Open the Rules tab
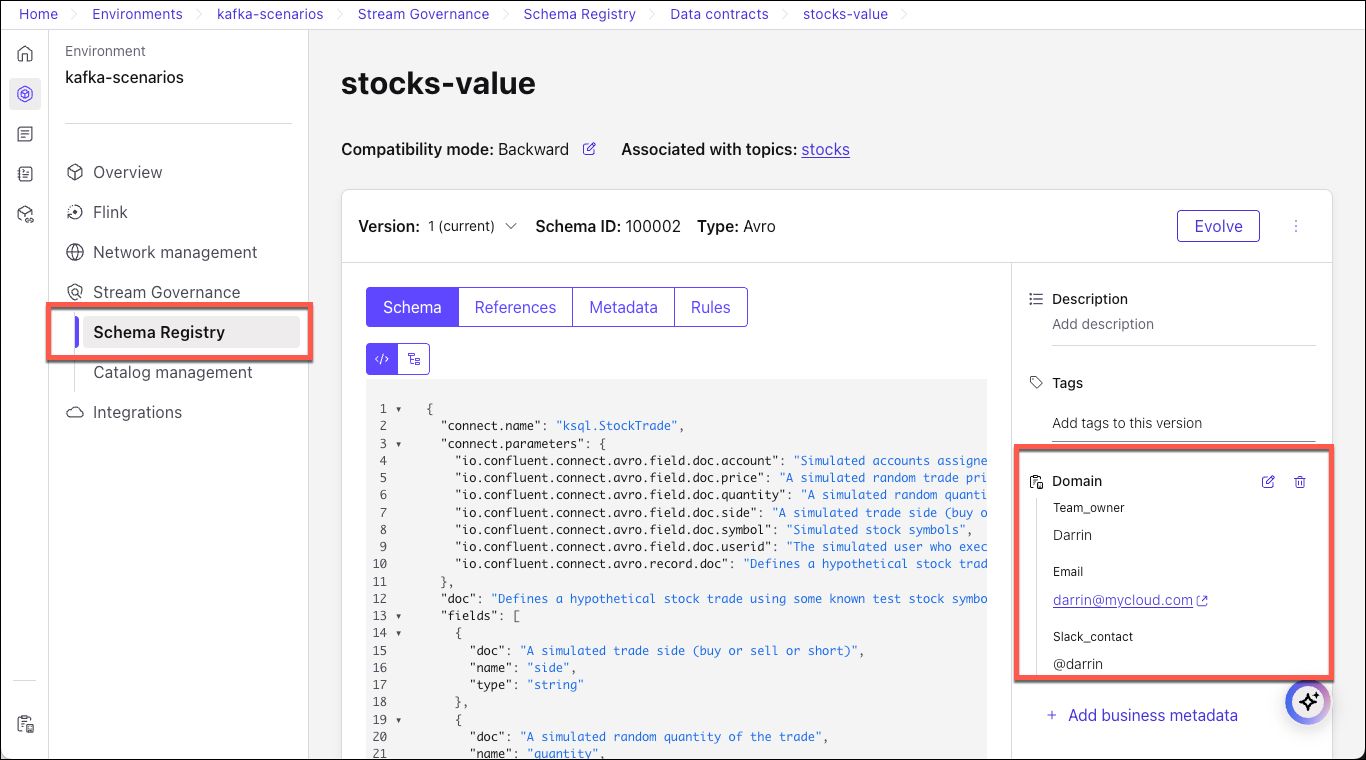This screenshot has height=760, width=1366. (x=710, y=307)
